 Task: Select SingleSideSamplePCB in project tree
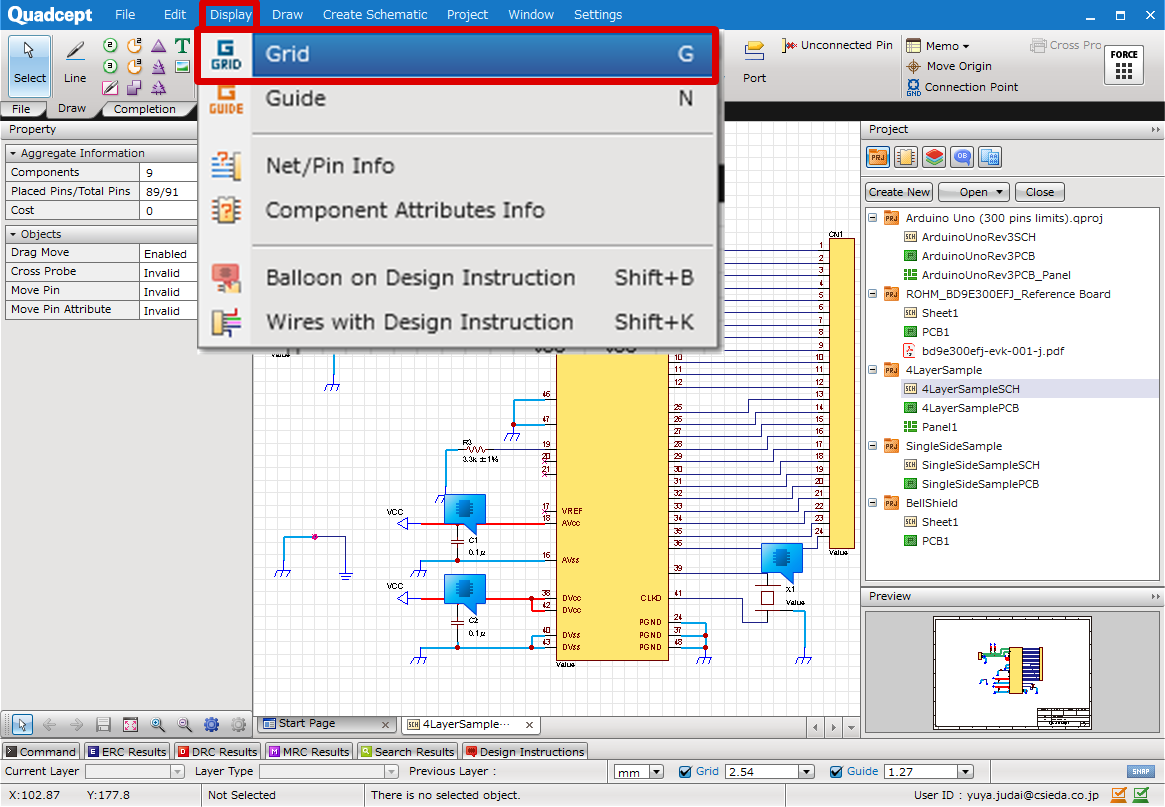980,484
